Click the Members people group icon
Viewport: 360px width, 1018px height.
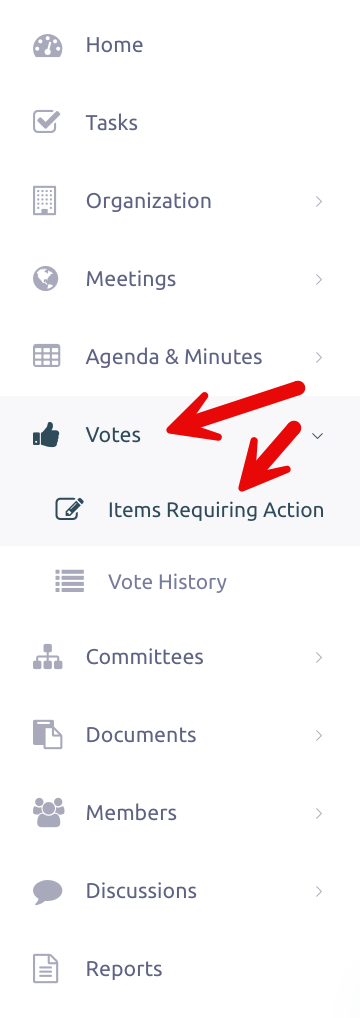(x=49, y=813)
